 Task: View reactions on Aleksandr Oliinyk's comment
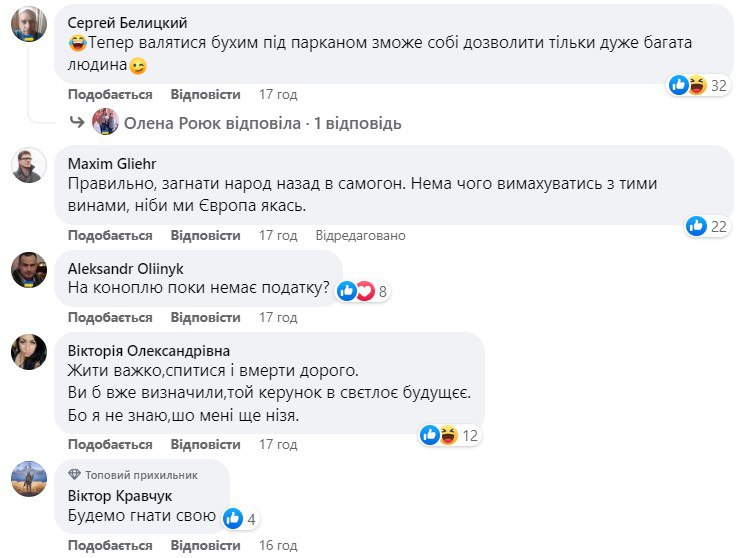tap(362, 291)
